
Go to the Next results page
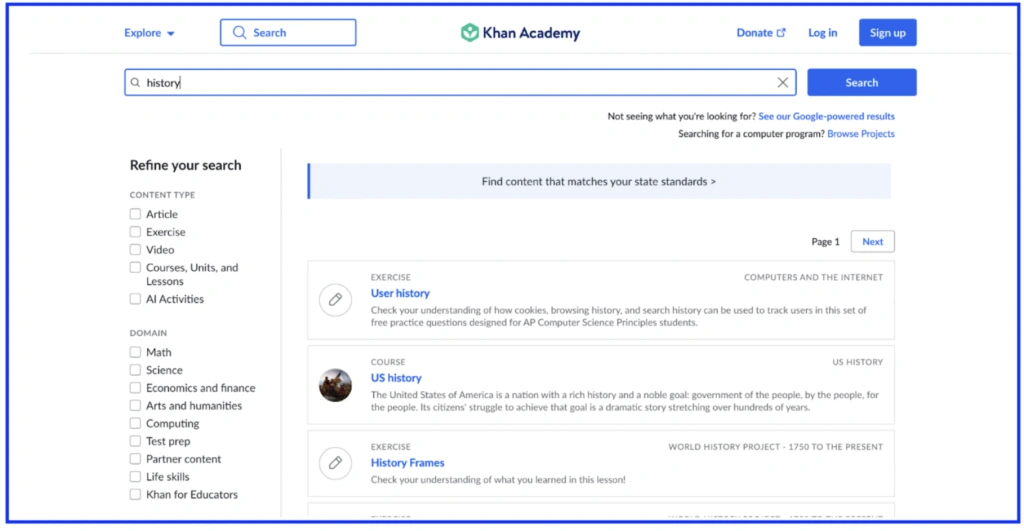[x=872, y=242]
